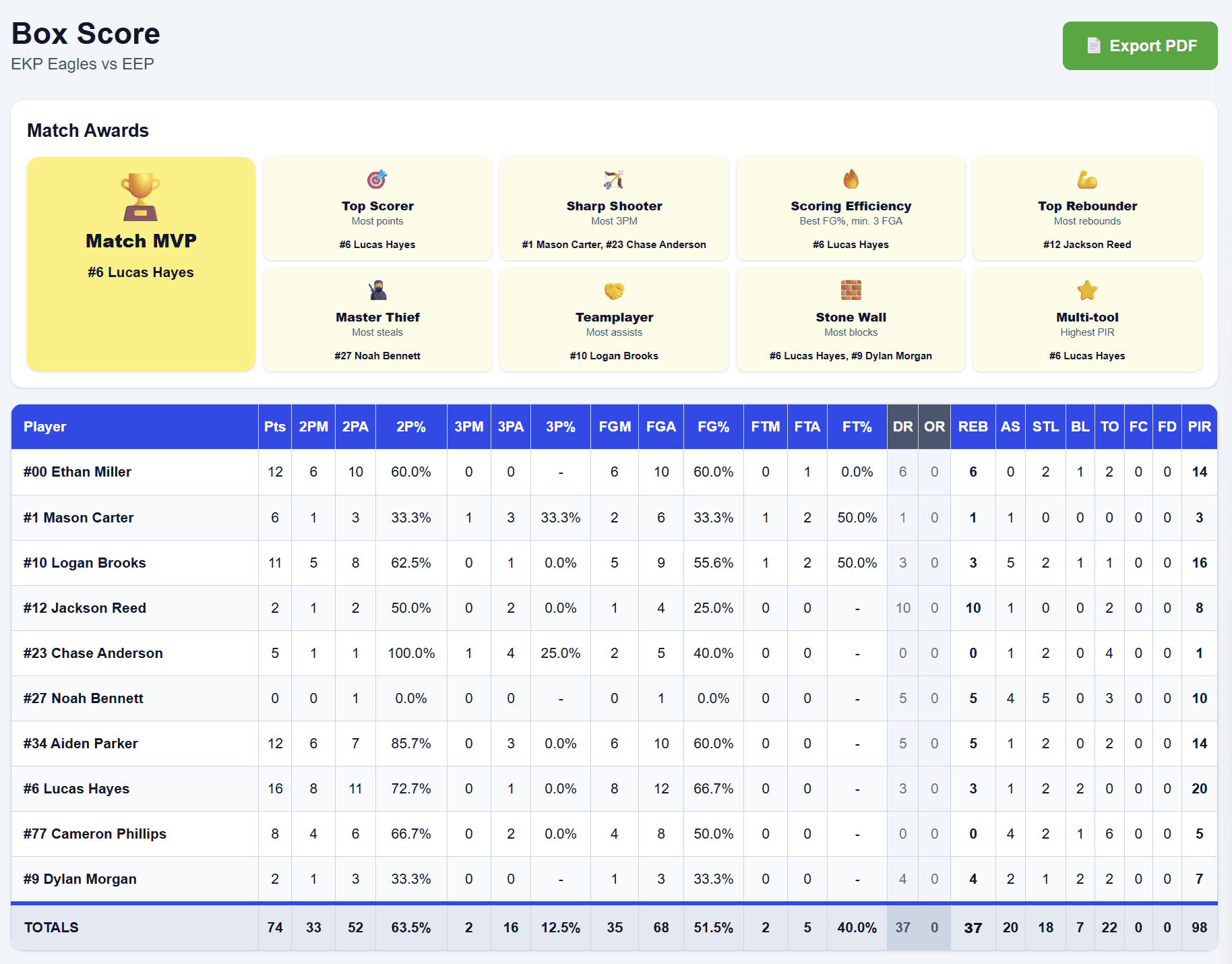Click the AS column header

pos(1010,427)
